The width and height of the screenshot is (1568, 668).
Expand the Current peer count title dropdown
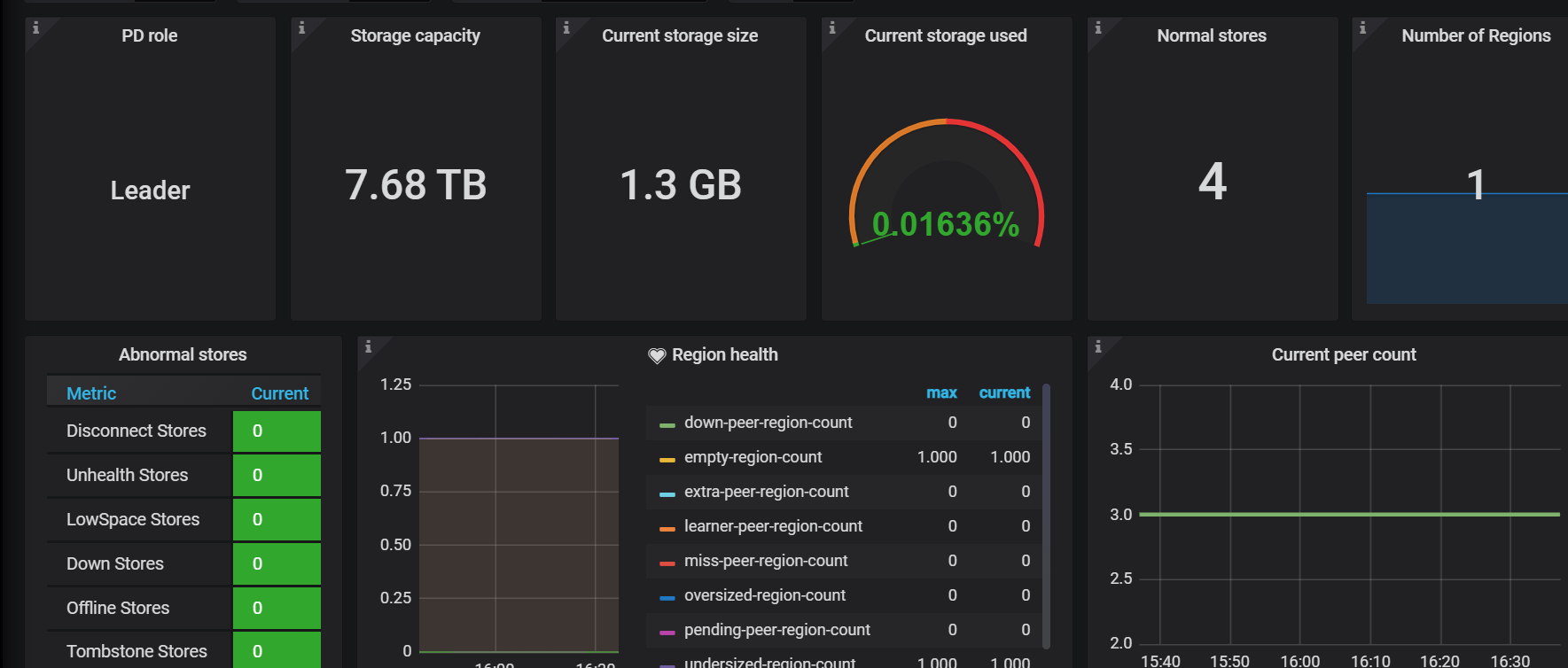click(x=1343, y=354)
